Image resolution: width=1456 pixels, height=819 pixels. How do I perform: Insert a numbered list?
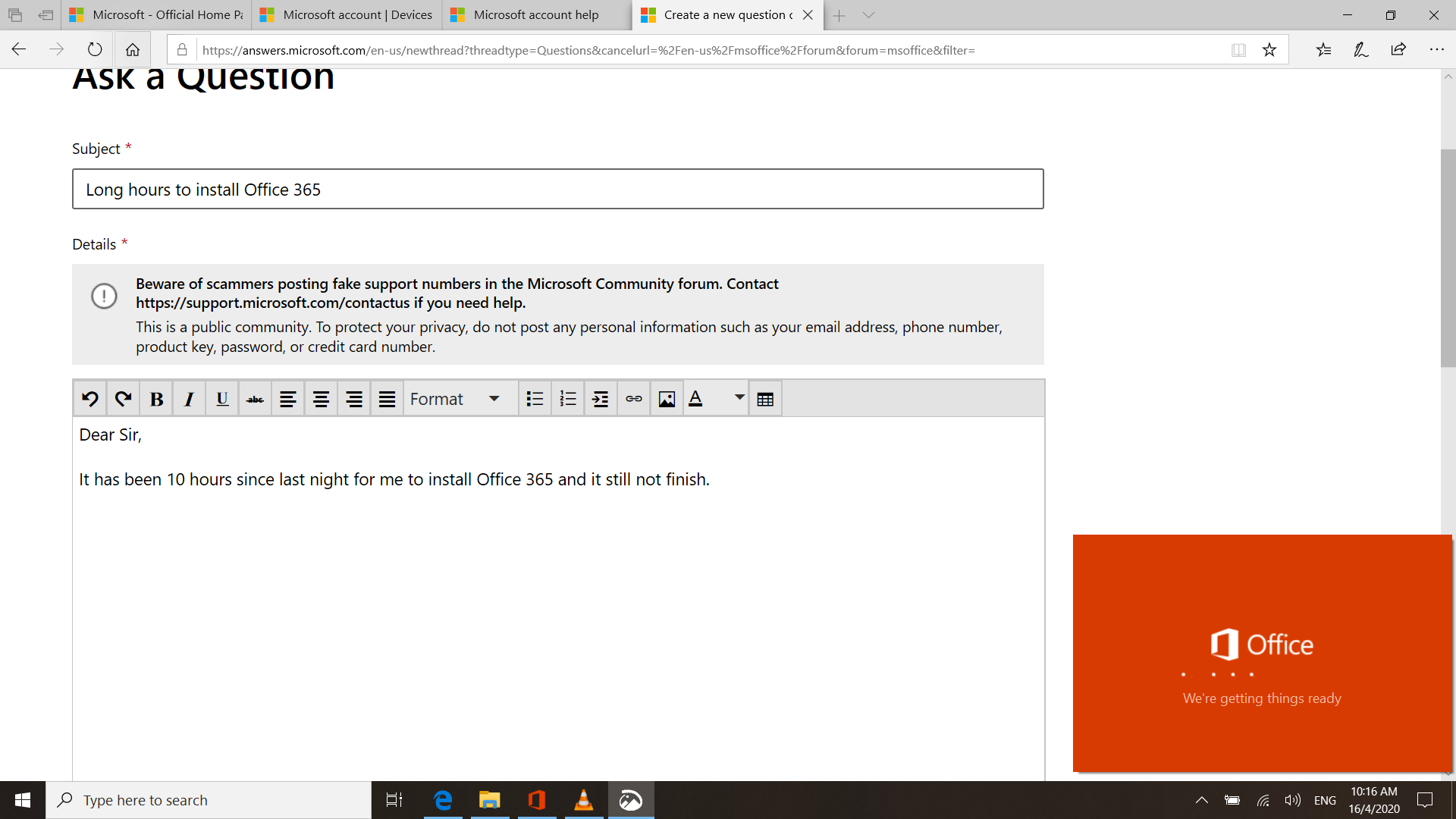pyautogui.click(x=568, y=399)
